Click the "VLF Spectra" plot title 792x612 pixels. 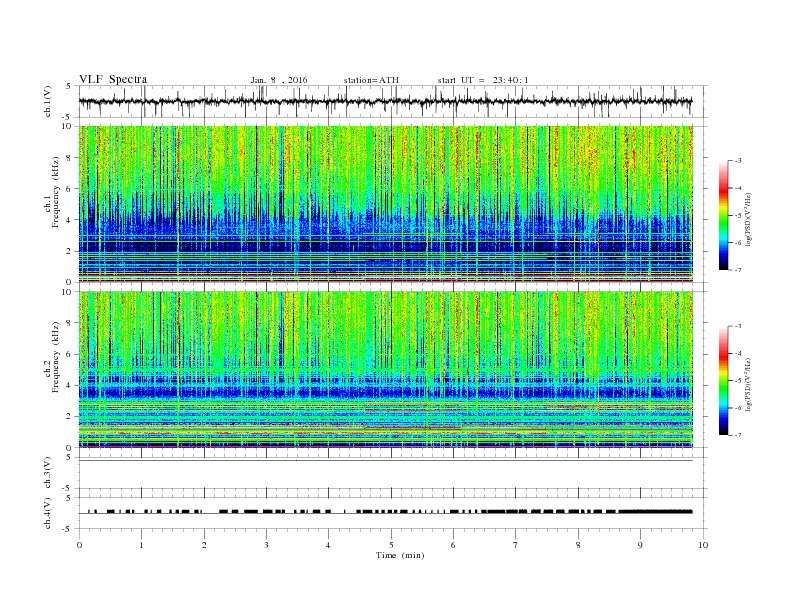[x=113, y=79]
